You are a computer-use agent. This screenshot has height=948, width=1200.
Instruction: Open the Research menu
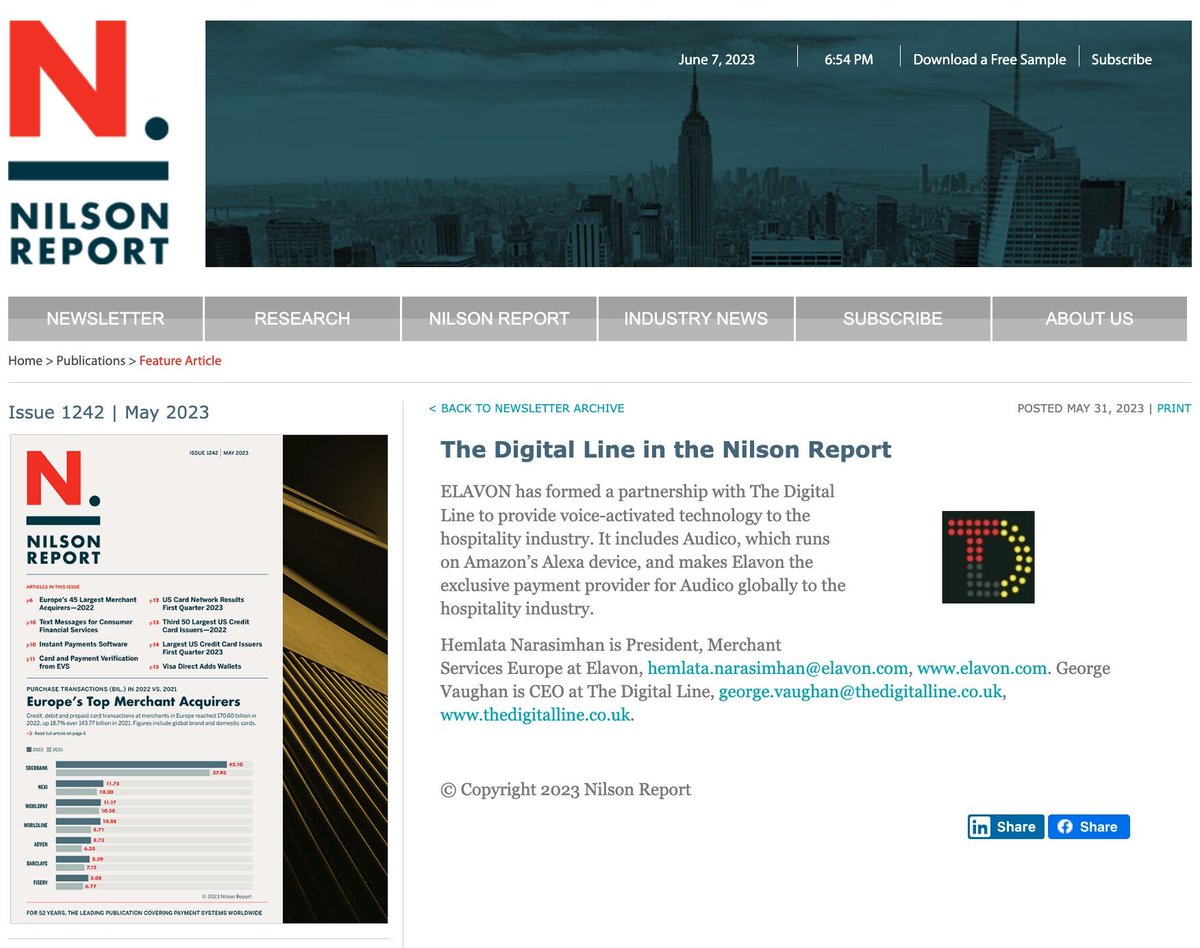point(302,319)
